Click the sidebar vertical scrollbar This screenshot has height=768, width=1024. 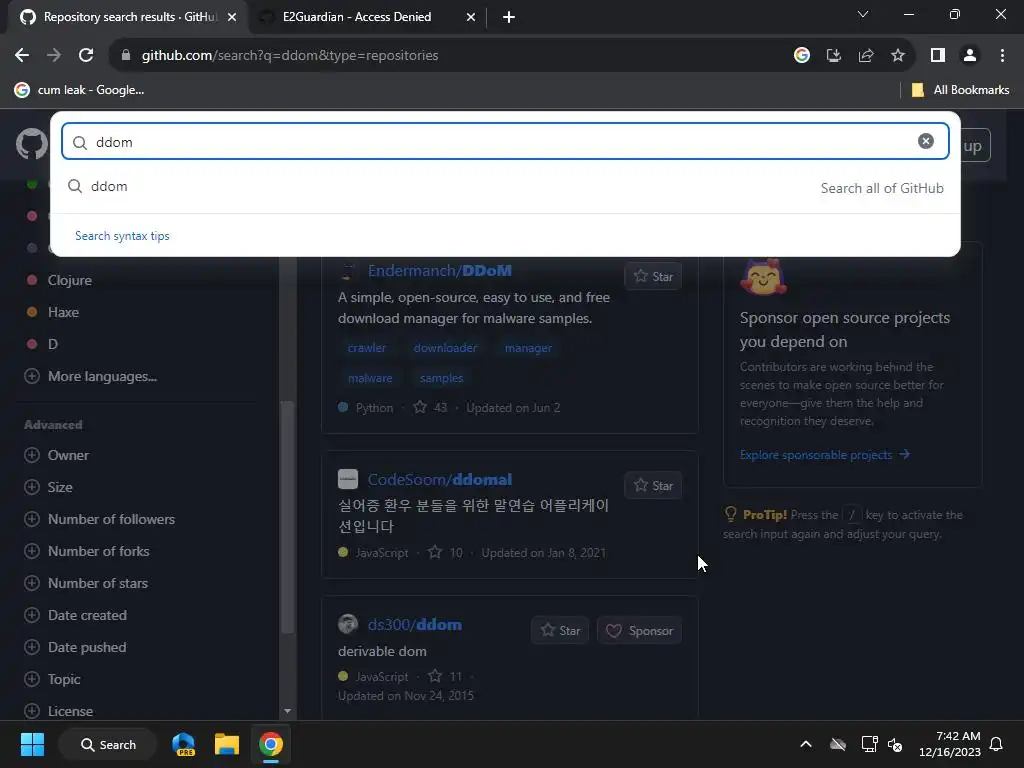[x=287, y=516]
